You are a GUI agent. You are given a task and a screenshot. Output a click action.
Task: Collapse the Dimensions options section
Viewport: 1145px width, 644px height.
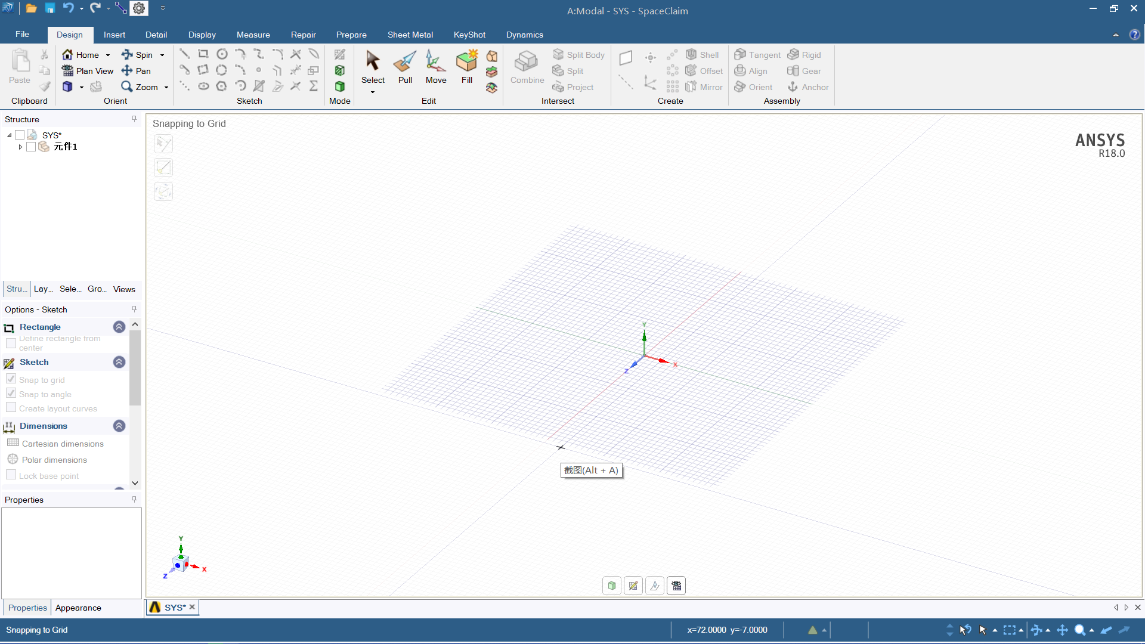[x=119, y=426]
